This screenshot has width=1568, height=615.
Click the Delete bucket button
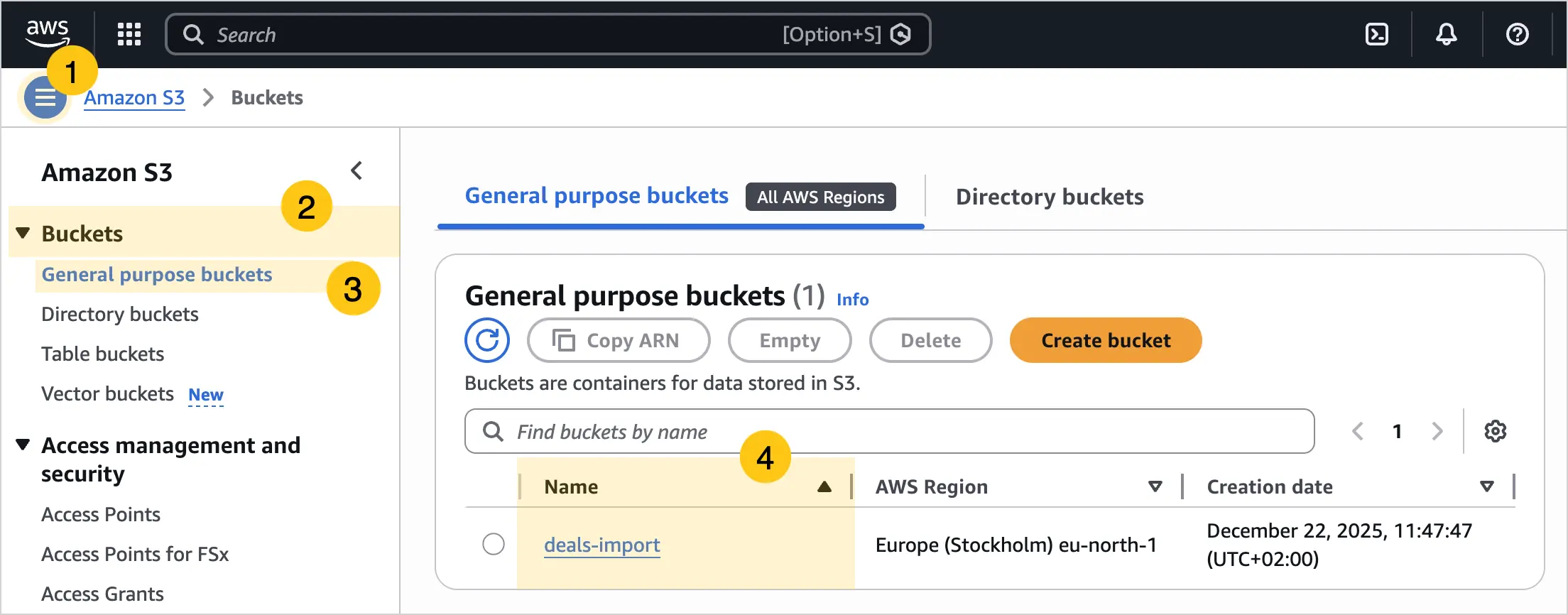coord(930,340)
